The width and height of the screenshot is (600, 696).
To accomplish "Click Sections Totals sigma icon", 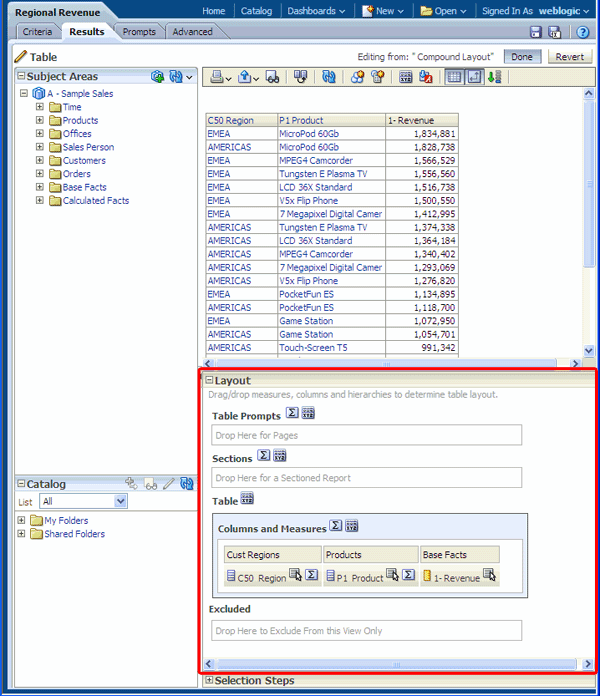I will 264,455.
